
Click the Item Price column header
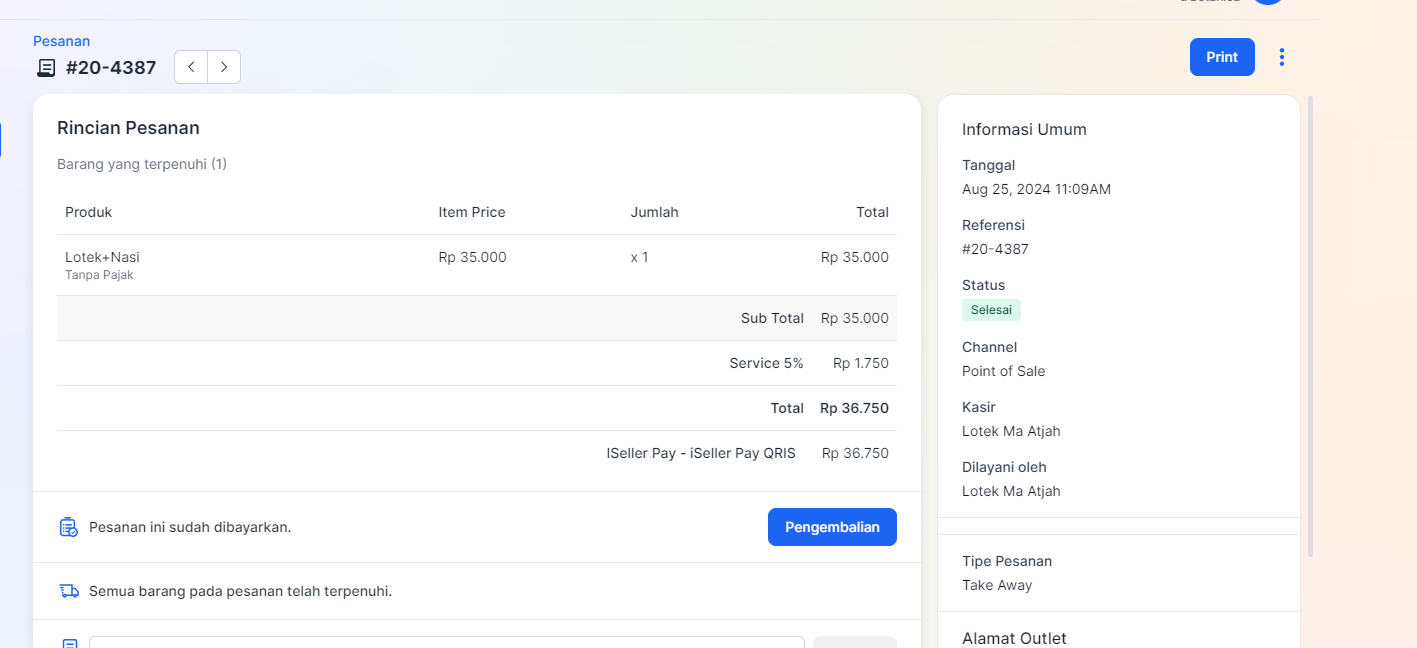point(472,212)
